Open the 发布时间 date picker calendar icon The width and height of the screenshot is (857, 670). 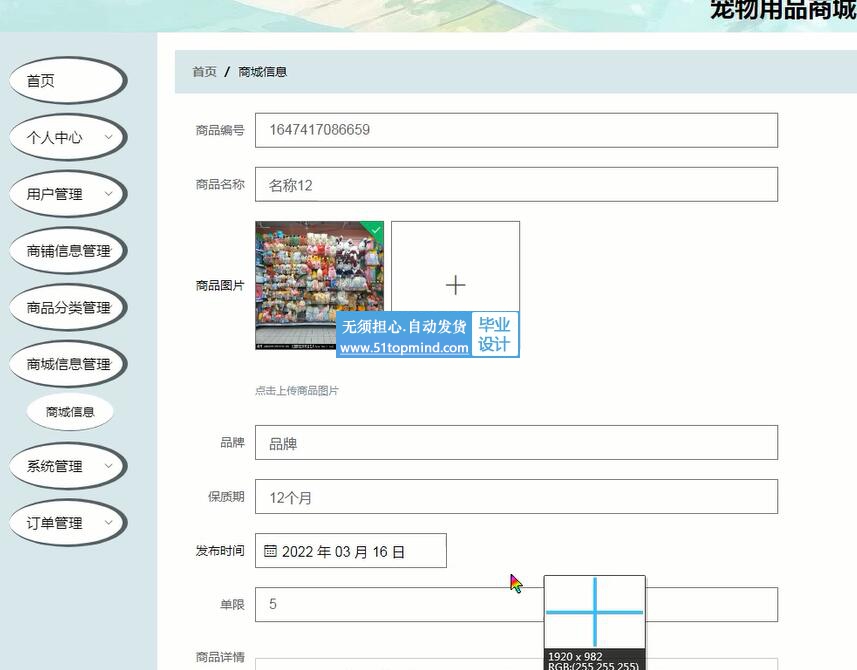coord(270,551)
